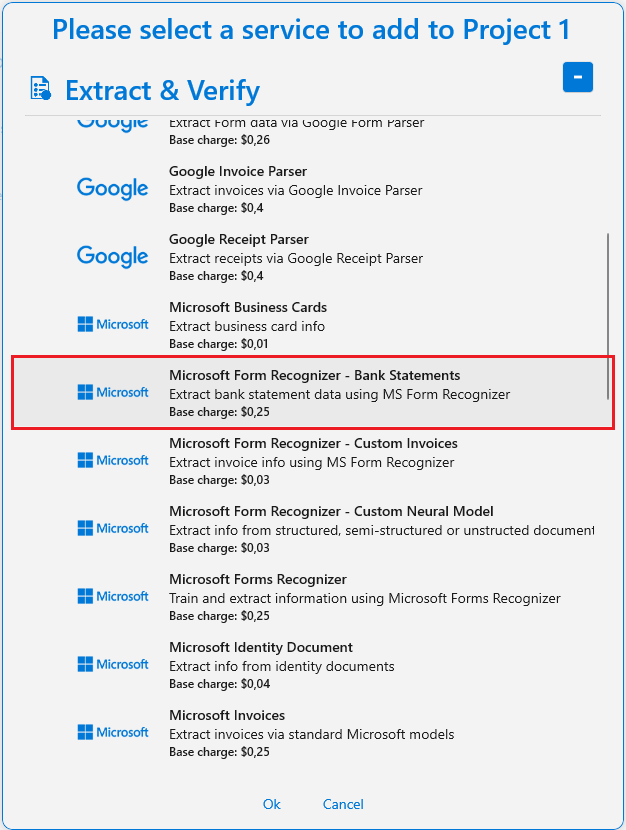
Task: Click Google logo beside Google Receipt Parser
Action: 113,257
